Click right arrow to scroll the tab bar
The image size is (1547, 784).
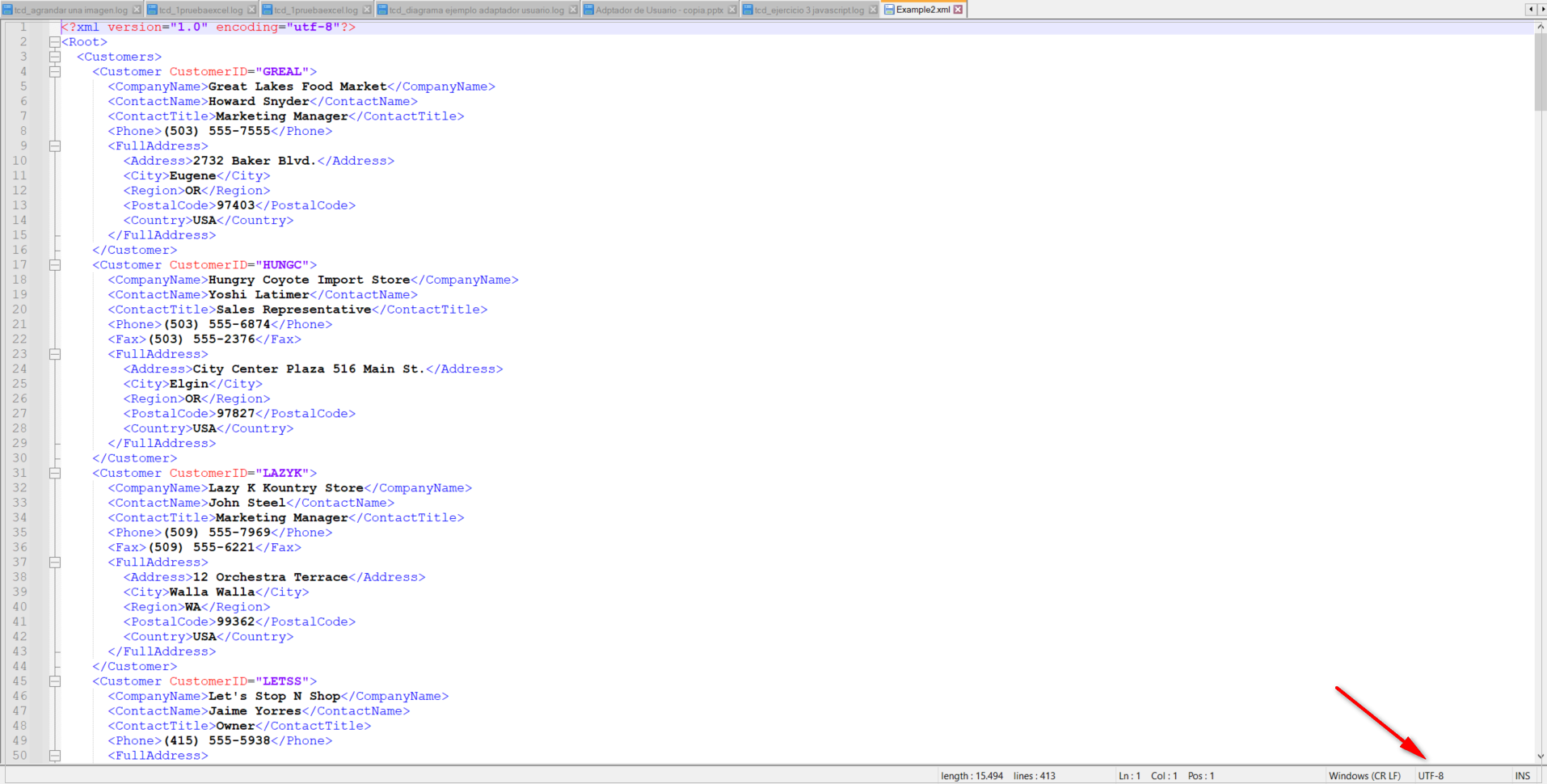tap(1541, 9)
